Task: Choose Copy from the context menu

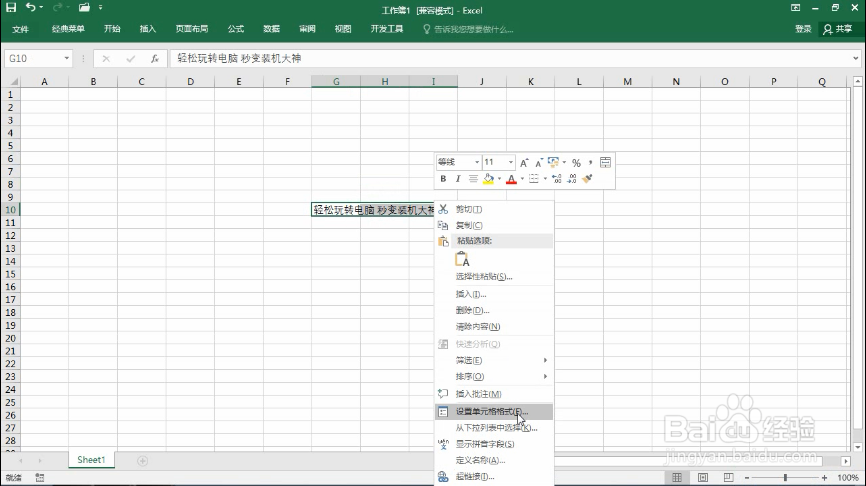Action: click(494, 225)
